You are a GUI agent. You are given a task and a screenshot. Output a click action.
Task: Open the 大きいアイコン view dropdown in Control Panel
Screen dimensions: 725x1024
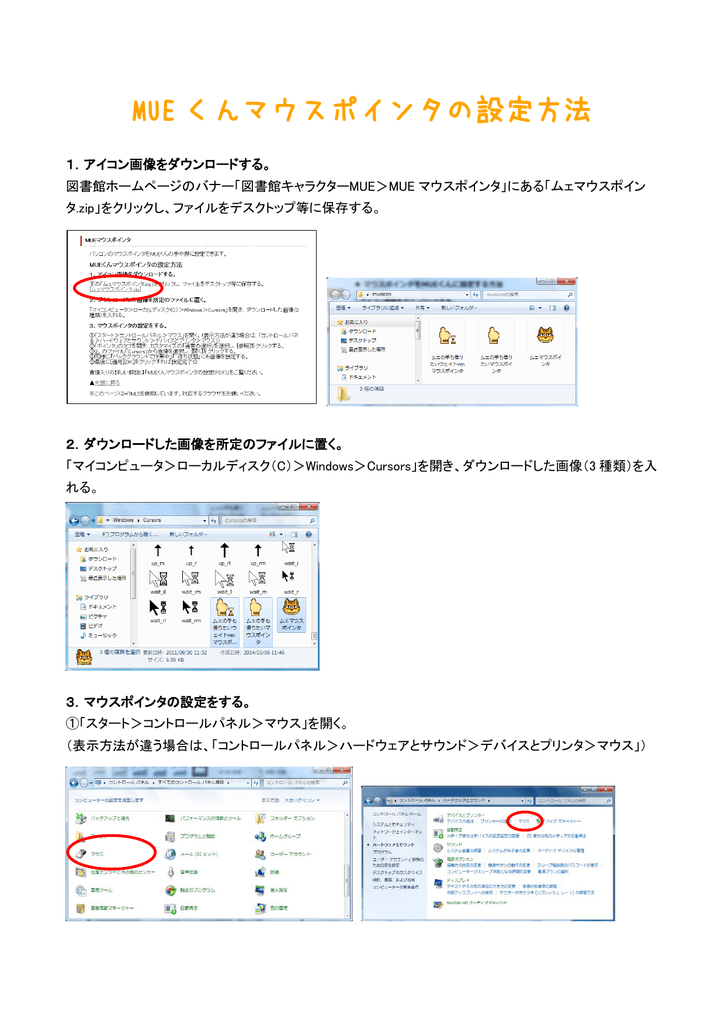pyautogui.click(x=301, y=799)
